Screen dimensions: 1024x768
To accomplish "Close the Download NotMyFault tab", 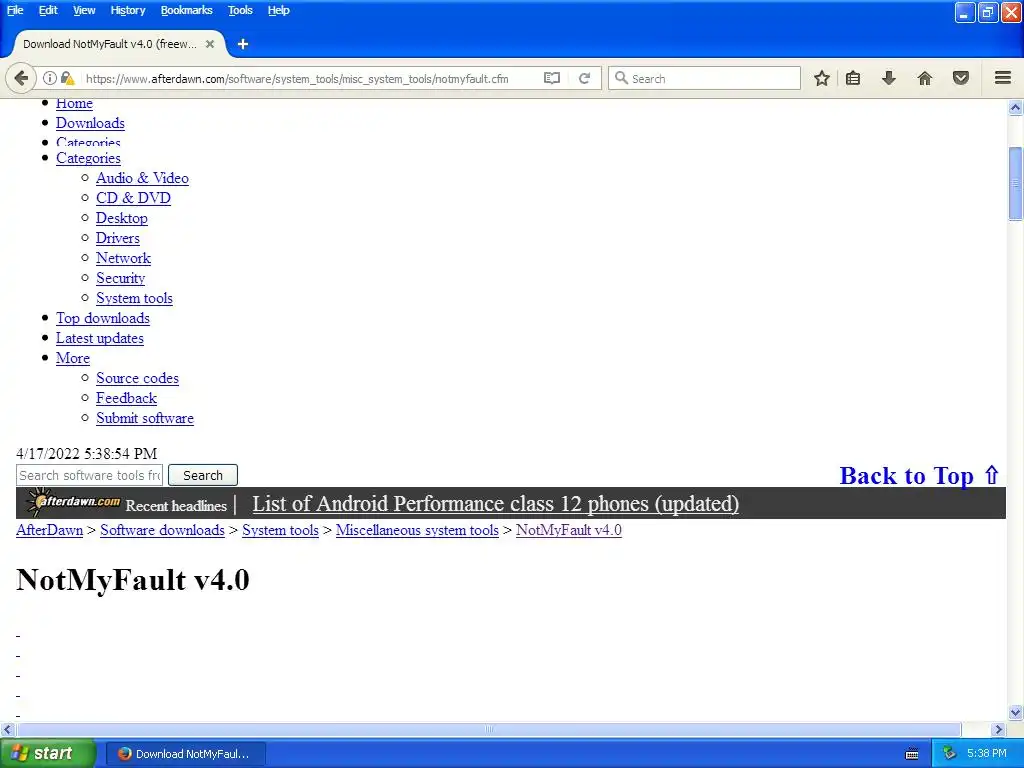I will pos(210,44).
